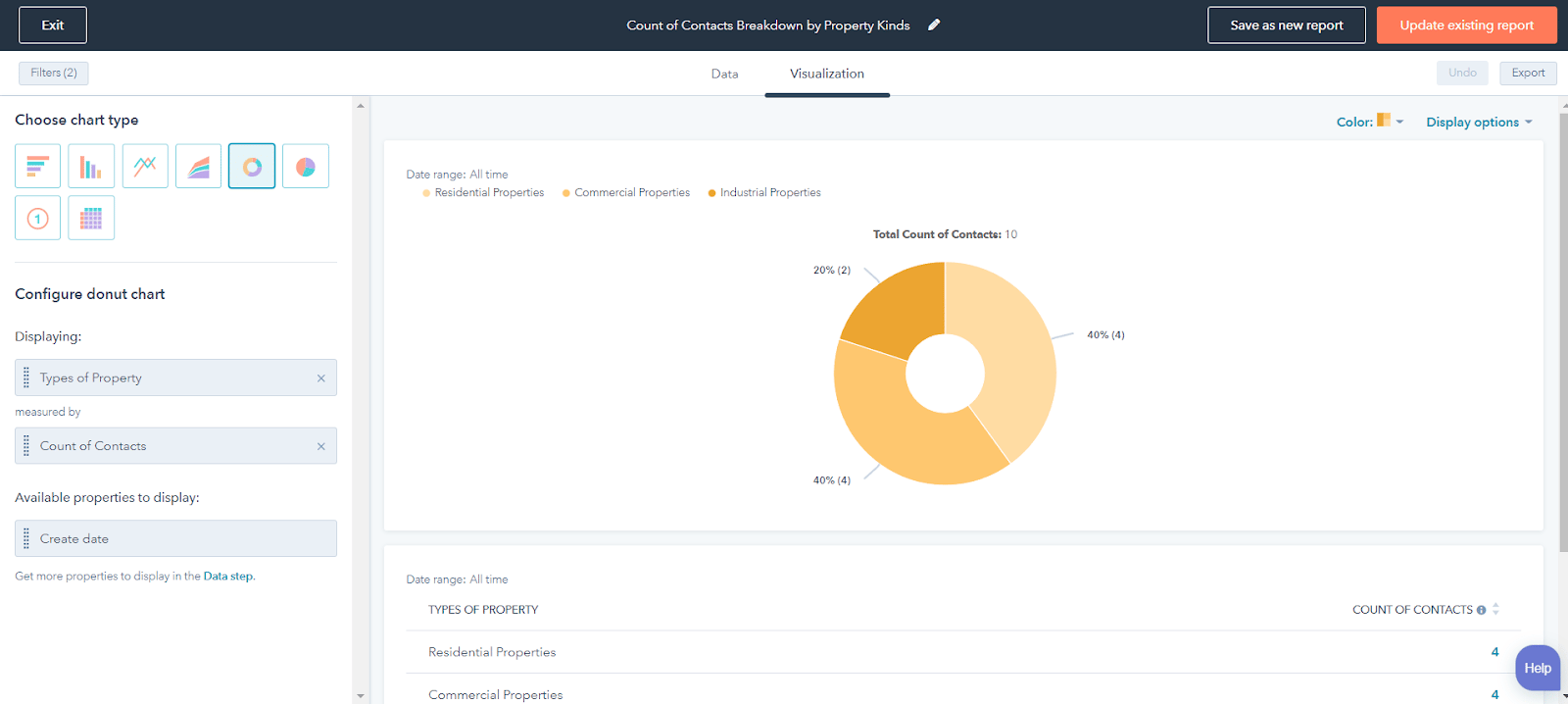Open the Visualization tab
The image size is (1568, 704).
tap(826, 75)
